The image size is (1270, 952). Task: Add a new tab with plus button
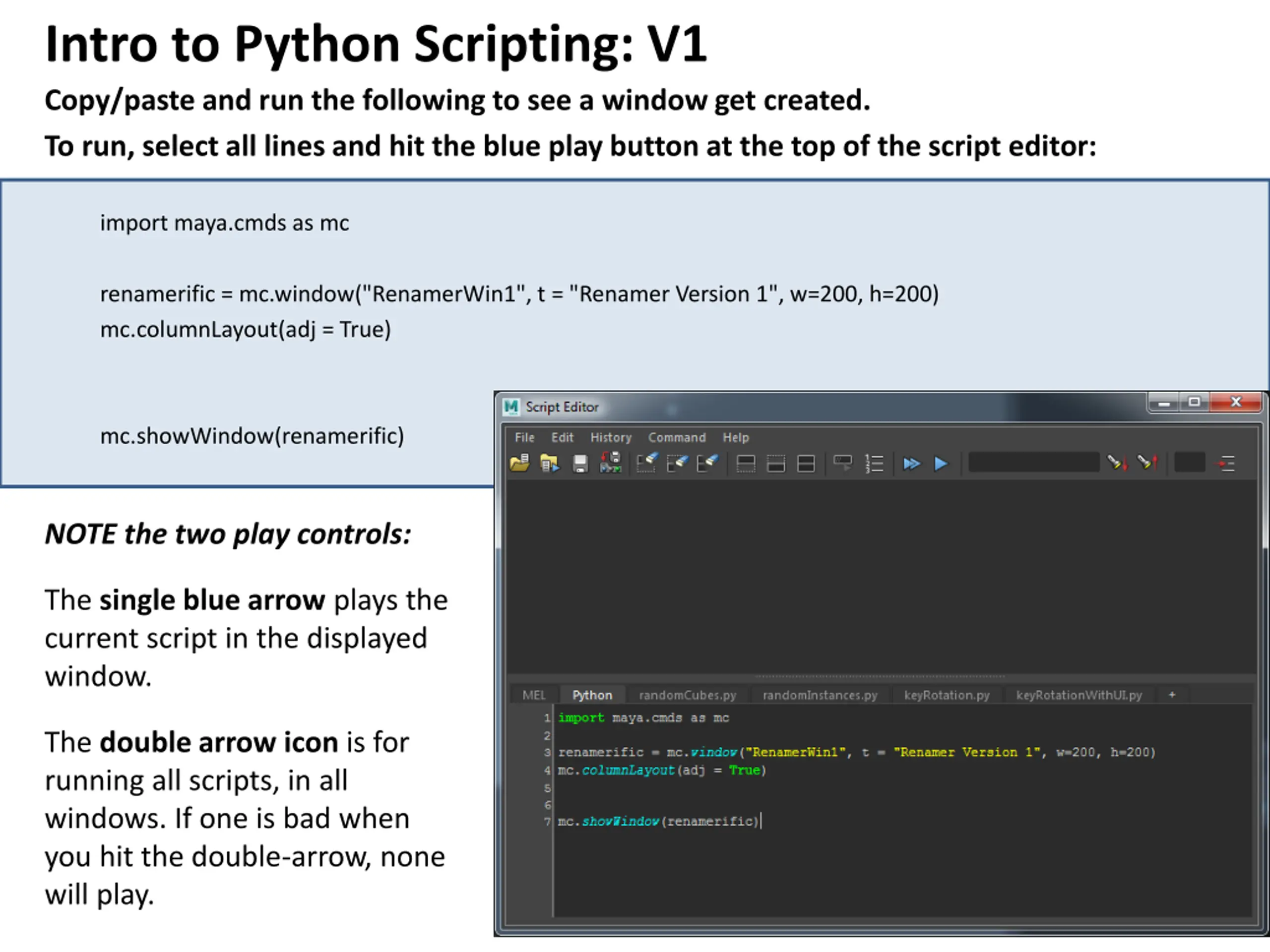coord(1172,695)
